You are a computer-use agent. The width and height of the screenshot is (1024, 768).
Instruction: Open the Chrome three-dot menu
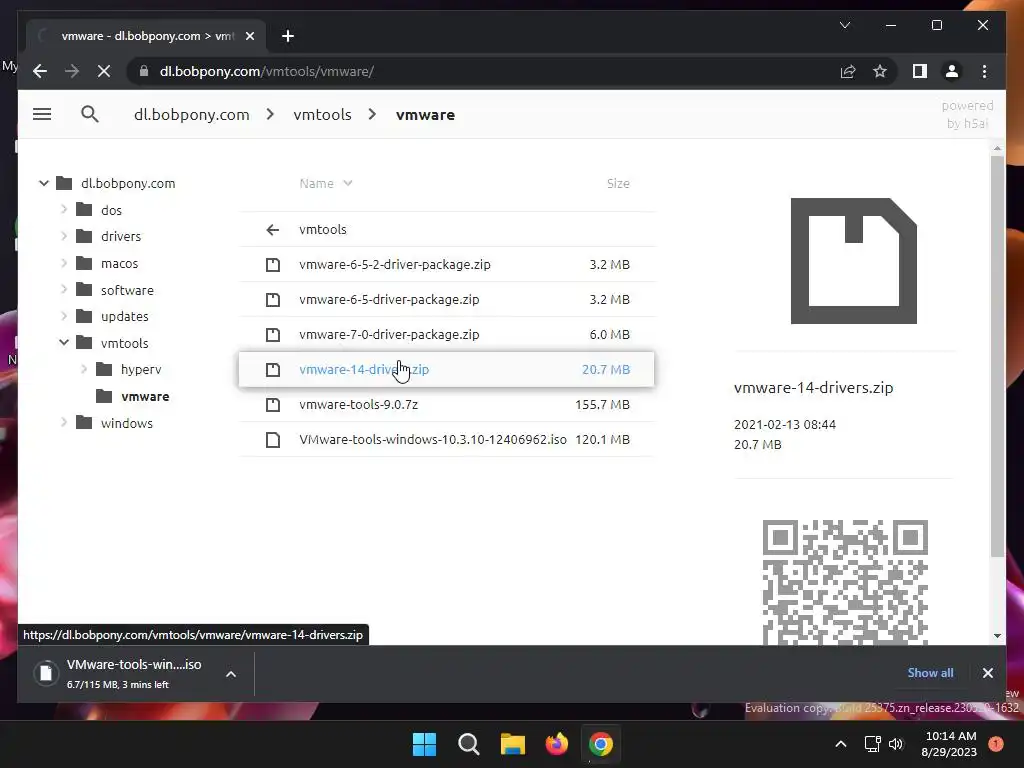(x=984, y=71)
